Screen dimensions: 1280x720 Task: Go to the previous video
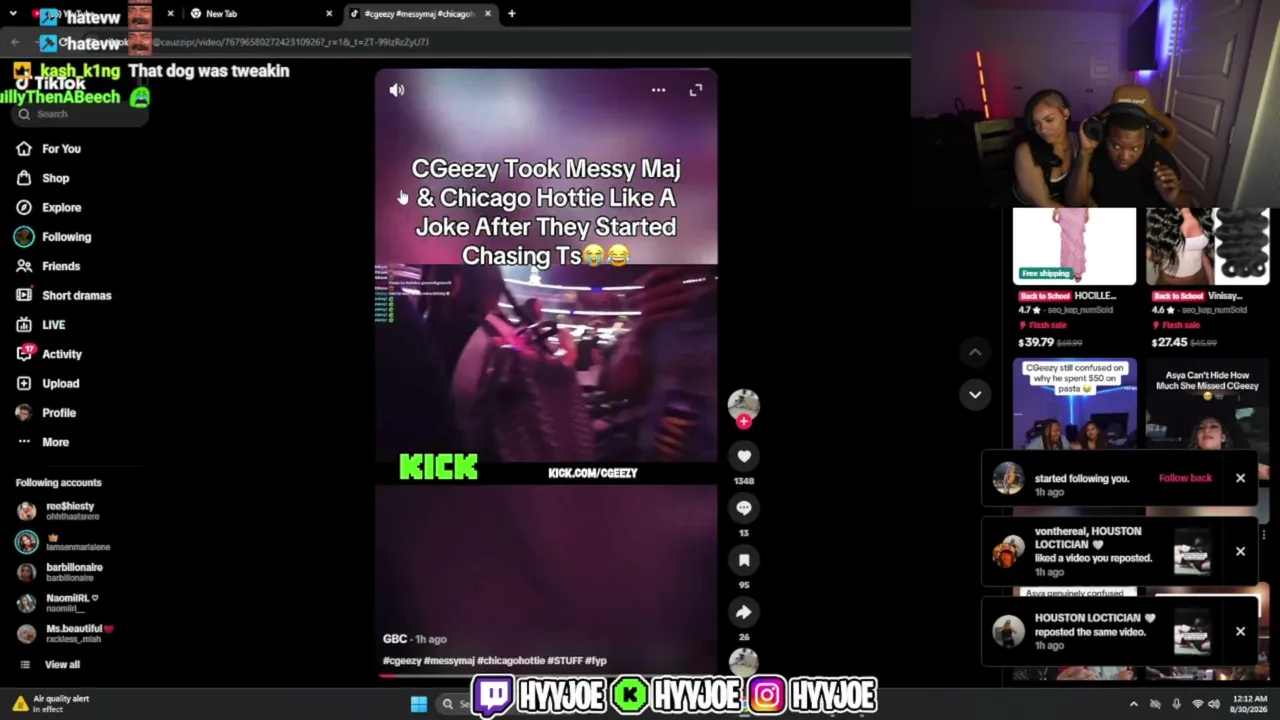point(975,352)
